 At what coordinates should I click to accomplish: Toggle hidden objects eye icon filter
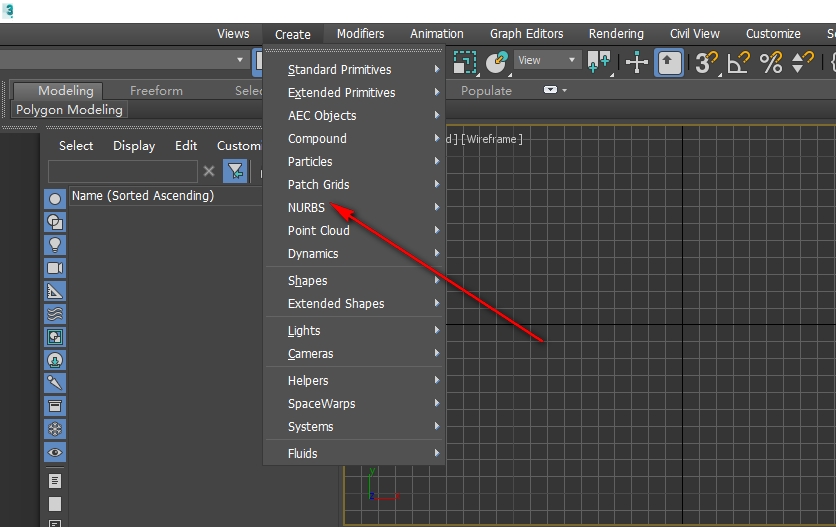55,453
